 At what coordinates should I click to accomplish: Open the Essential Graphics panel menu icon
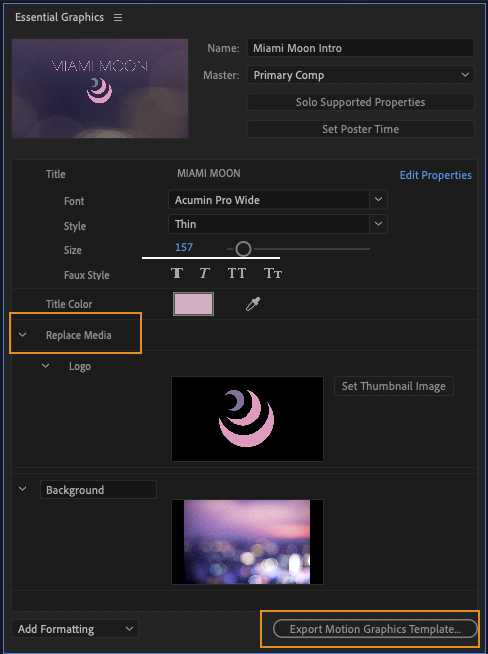(x=118, y=18)
